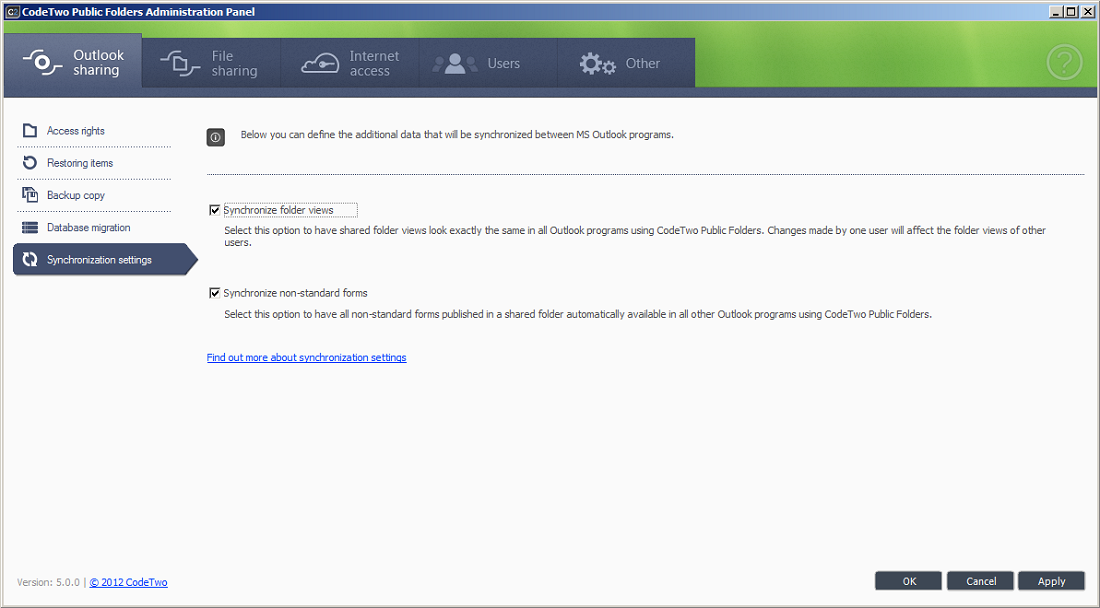Uncheck Synchronize folder views checkbox
The height and width of the screenshot is (608, 1100).
click(215, 210)
